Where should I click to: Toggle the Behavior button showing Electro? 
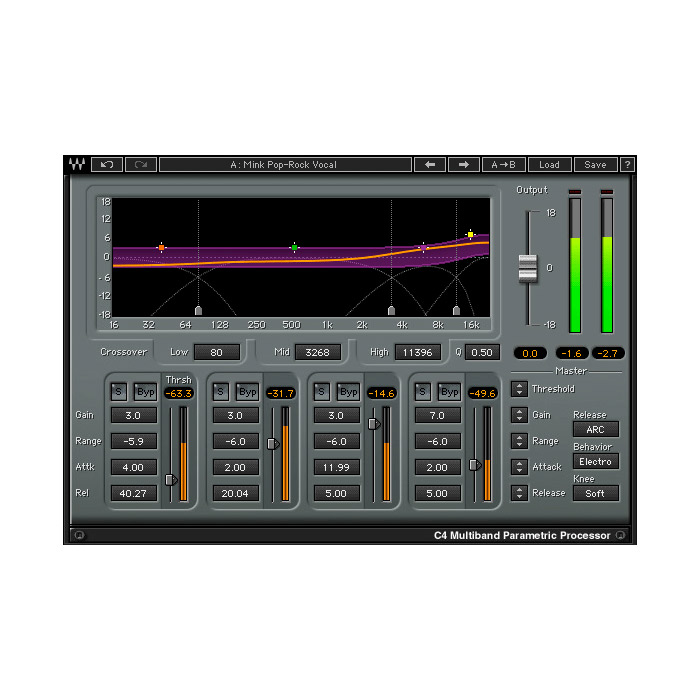[596, 462]
